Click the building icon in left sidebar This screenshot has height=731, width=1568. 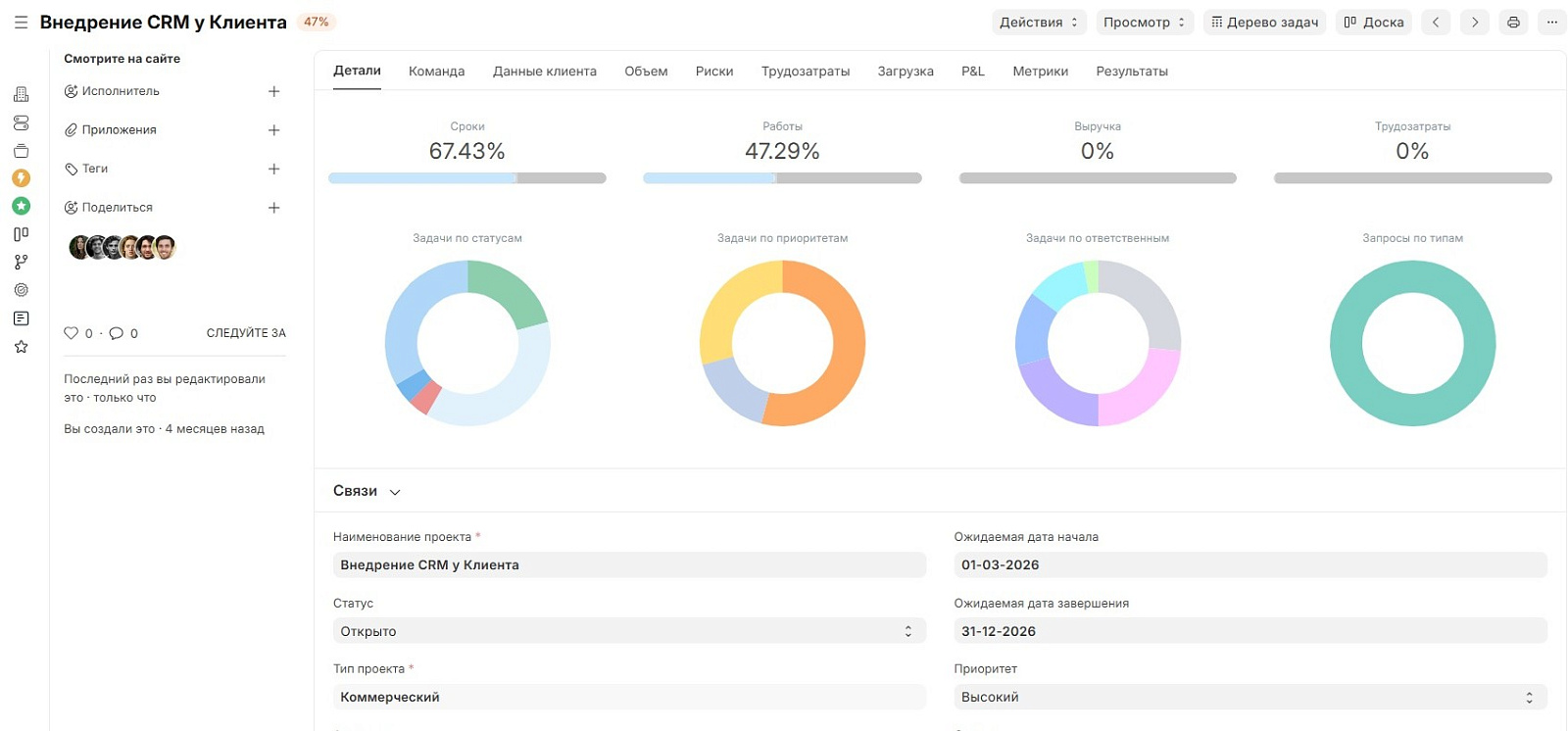[x=21, y=94]
